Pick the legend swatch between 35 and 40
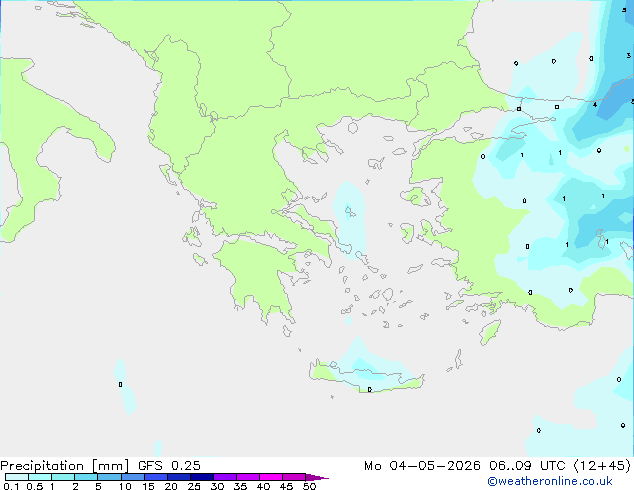 click(247, 477)
